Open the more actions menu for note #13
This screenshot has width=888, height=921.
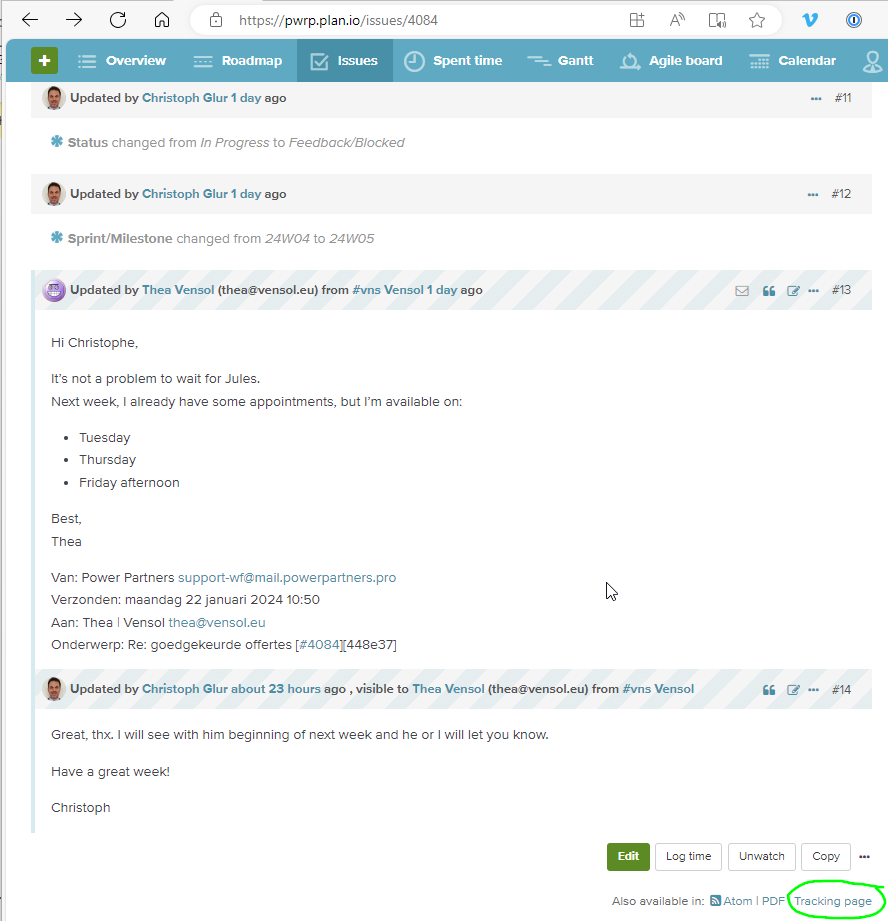coord(813,291)
